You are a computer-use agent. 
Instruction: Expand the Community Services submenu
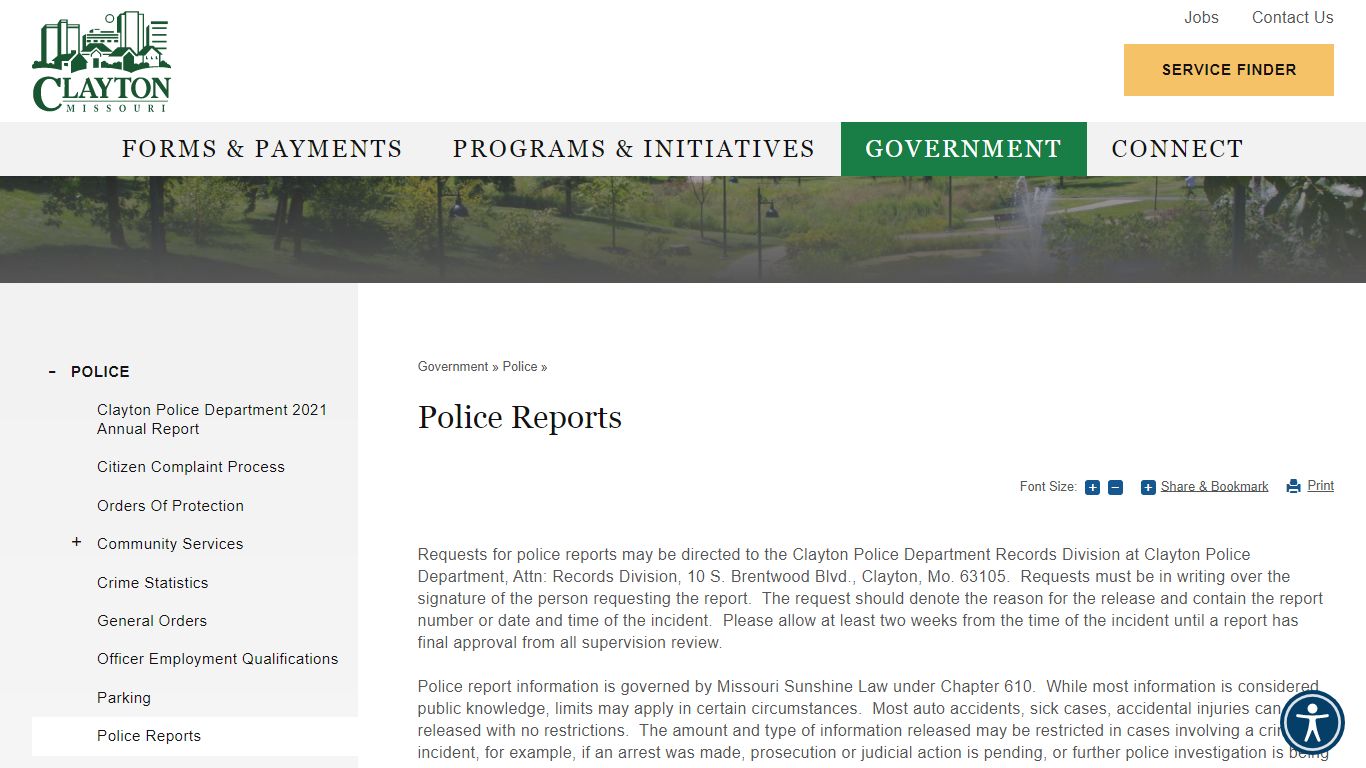[76, 542]
